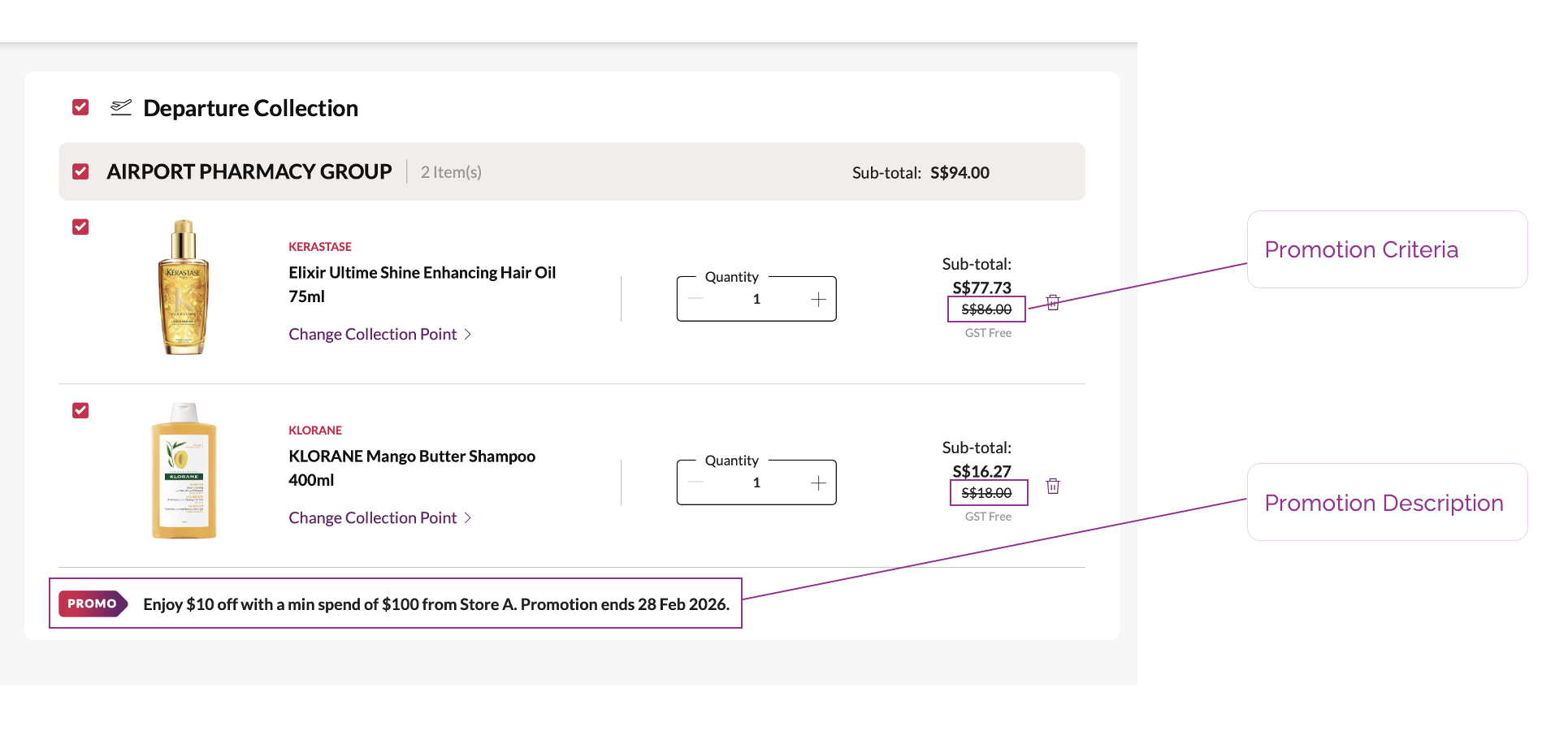Increase quantity of Elixir Ultime hair oil

[818, 300]
